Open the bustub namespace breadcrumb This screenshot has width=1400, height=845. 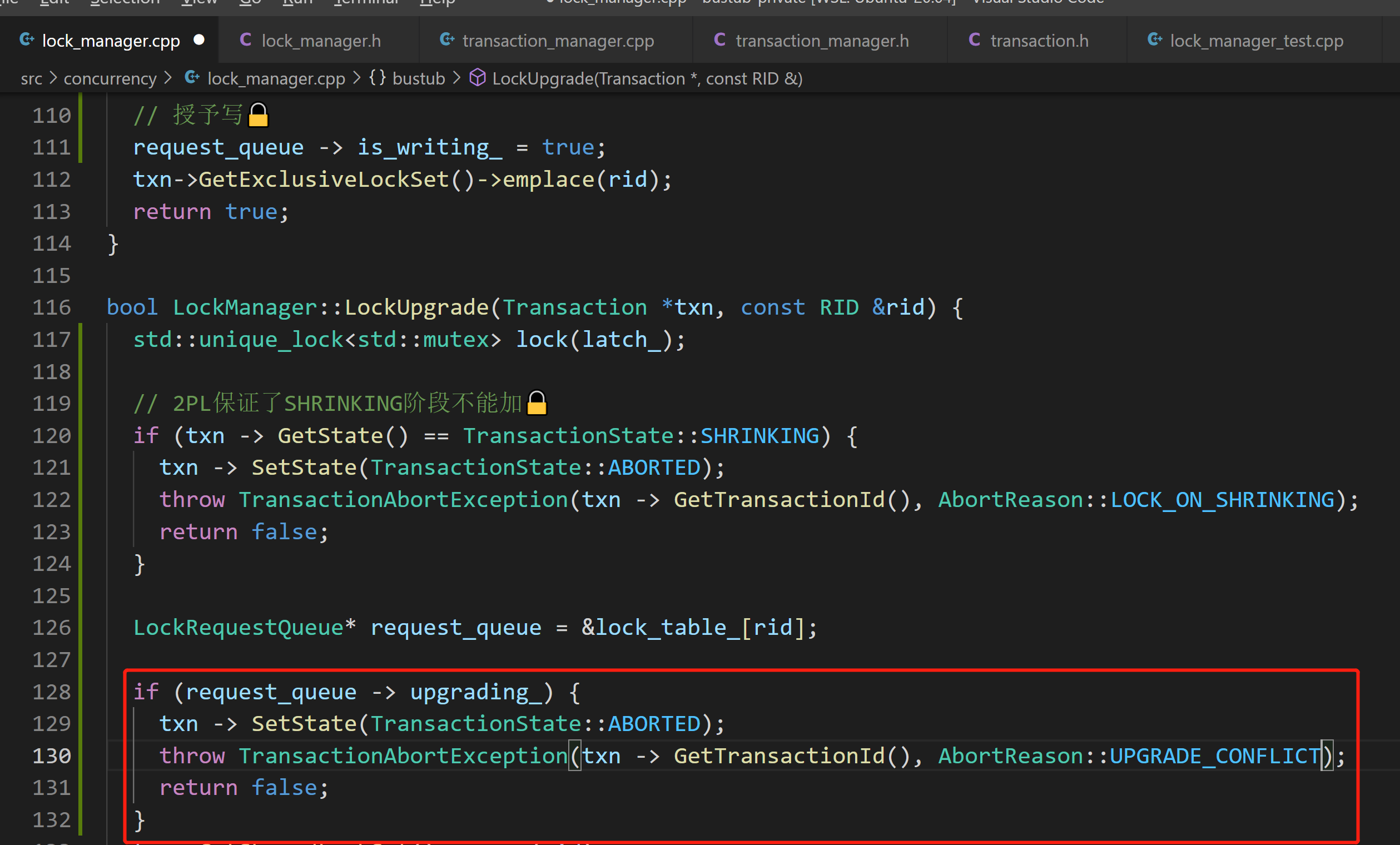coord(418,78)
